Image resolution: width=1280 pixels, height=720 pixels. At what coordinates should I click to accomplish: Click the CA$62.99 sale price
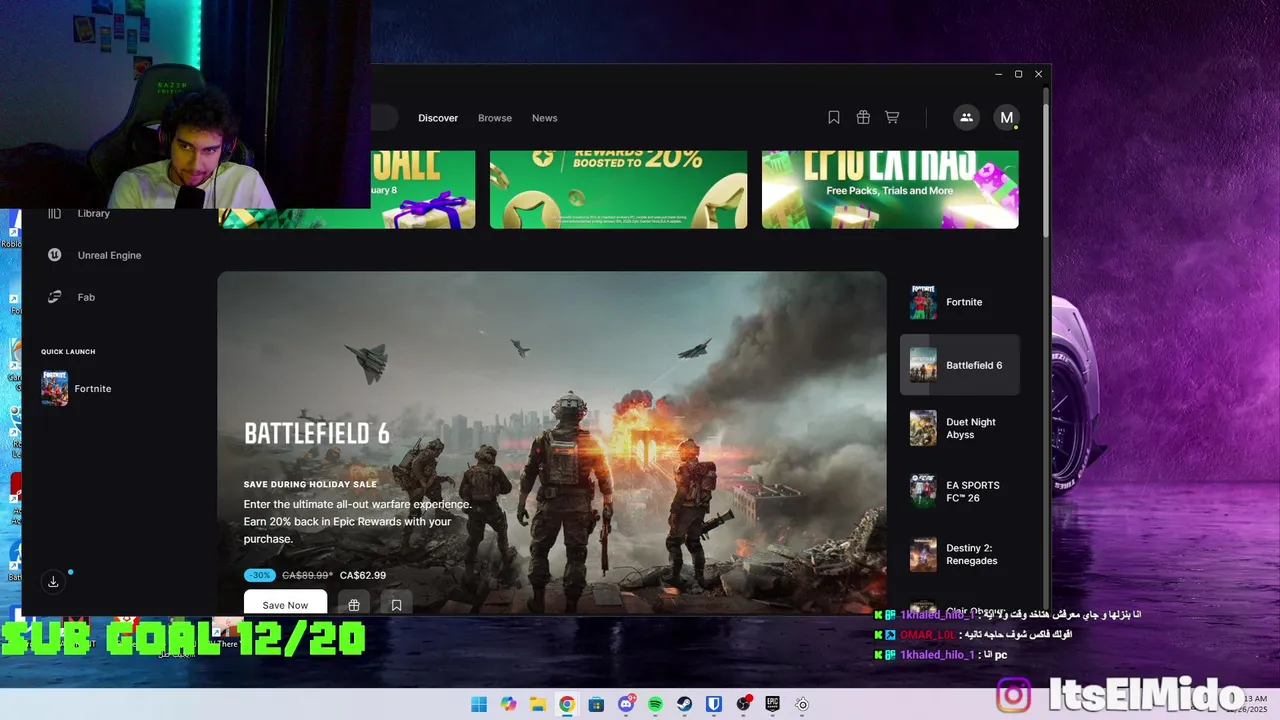363,575
